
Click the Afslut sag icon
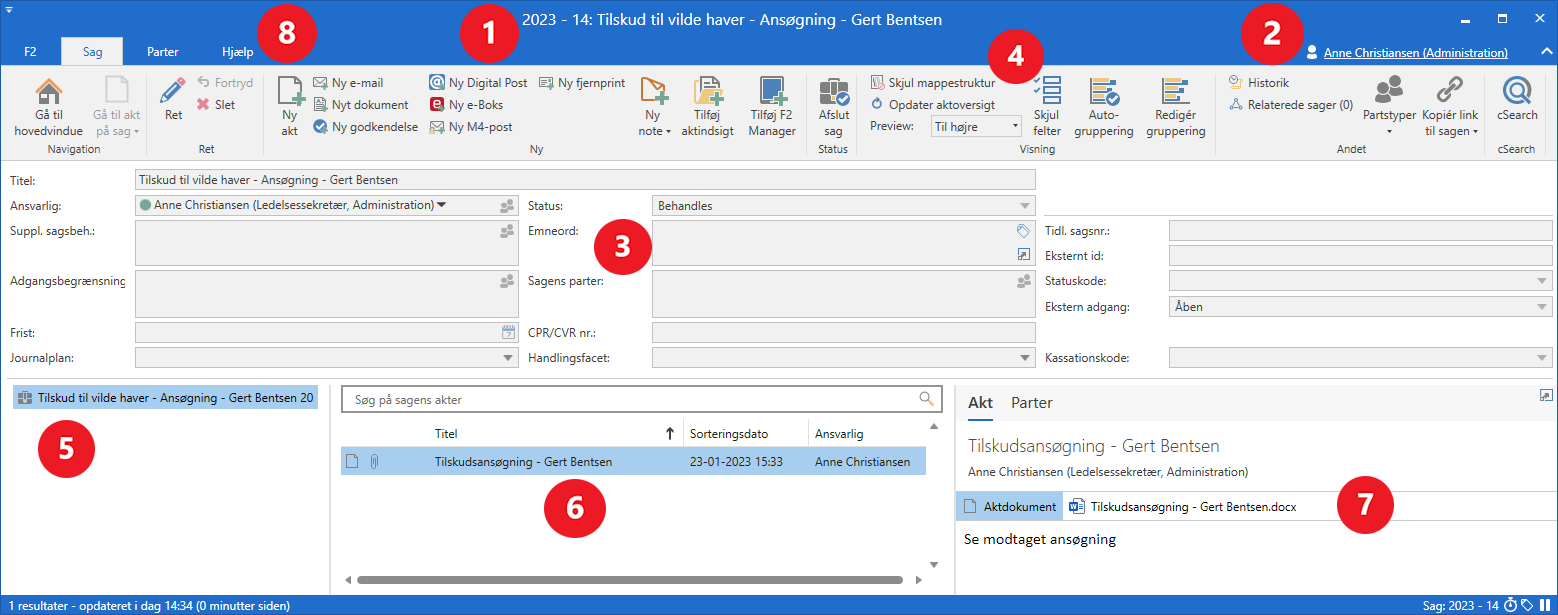click(833, 93)
